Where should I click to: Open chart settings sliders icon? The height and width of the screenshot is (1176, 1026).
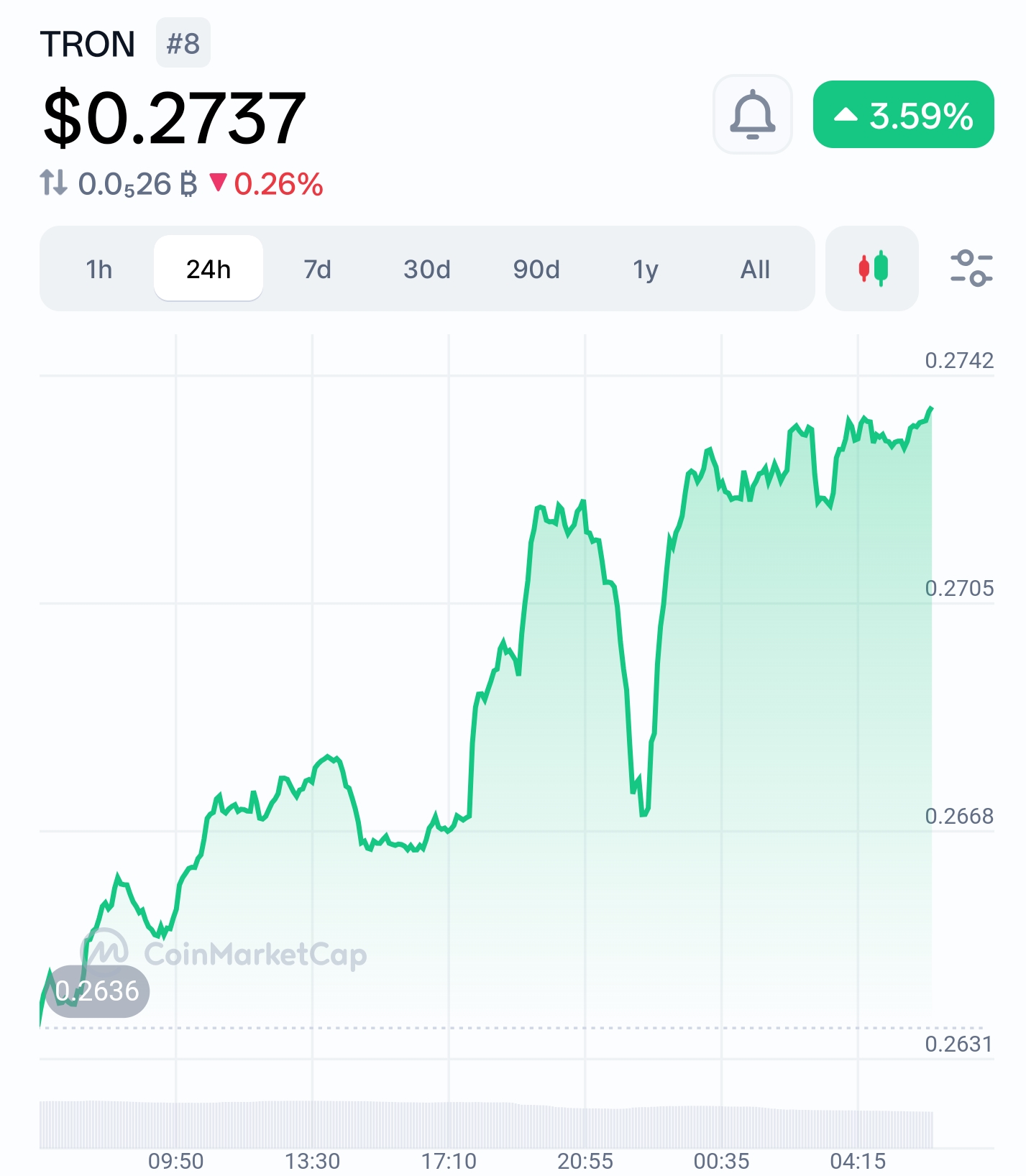(x=971, y=268)
